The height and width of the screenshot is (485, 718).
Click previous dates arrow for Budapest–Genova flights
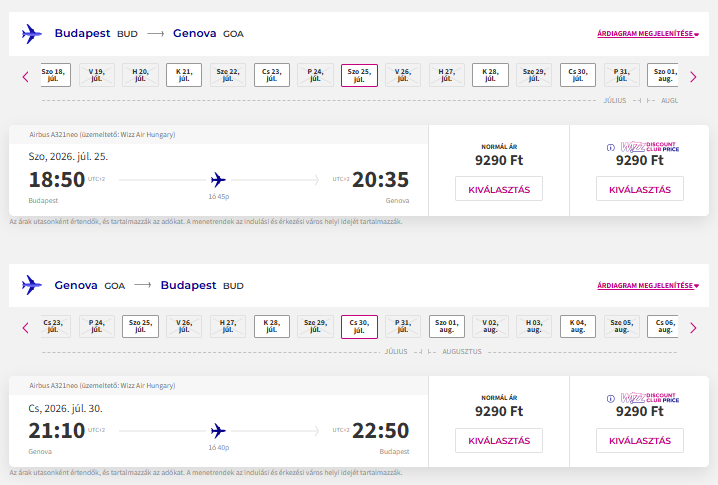pos(26,77)
